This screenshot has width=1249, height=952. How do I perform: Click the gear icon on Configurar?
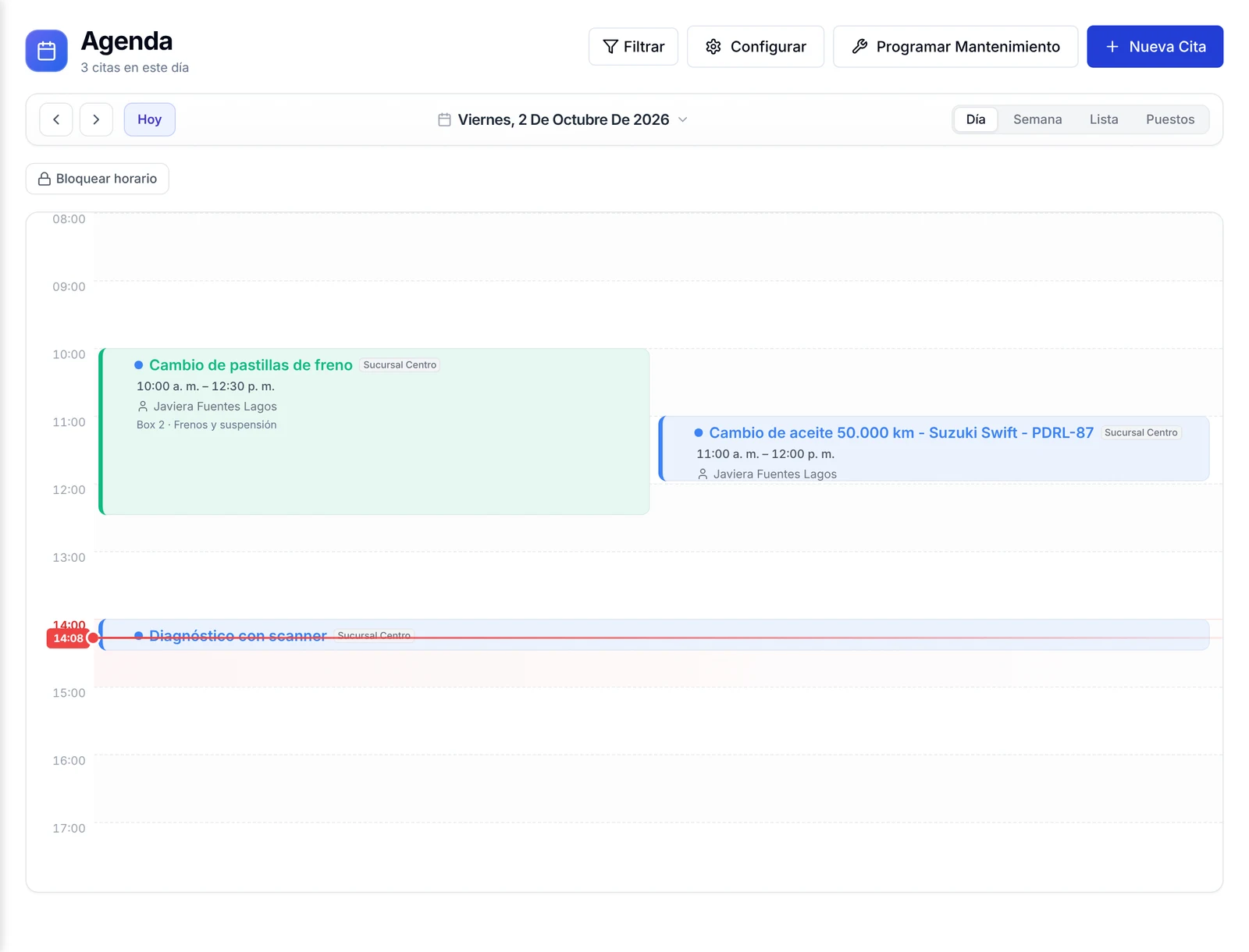coord(713,47)
